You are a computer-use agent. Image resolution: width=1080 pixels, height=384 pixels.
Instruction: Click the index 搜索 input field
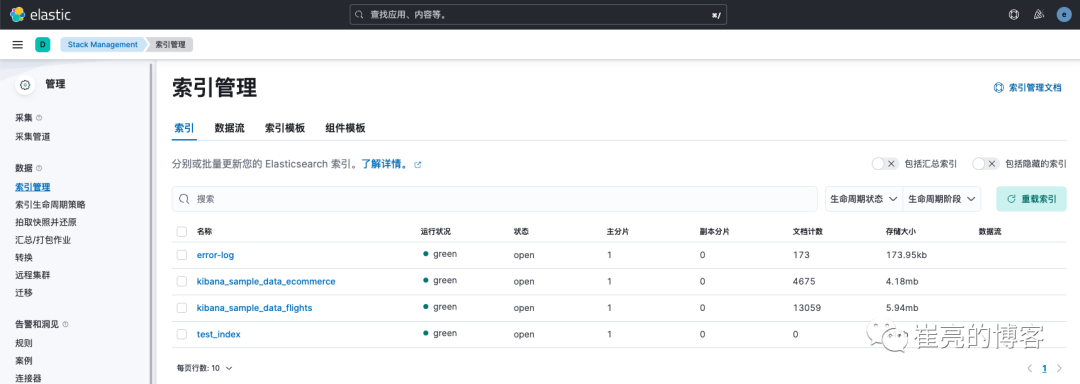495,198
